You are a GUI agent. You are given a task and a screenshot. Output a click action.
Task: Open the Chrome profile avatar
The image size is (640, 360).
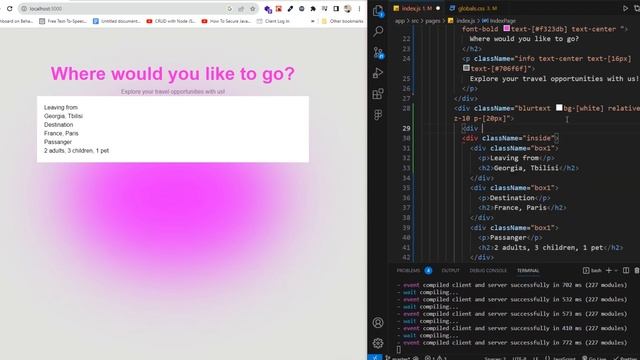click(348, 9)
